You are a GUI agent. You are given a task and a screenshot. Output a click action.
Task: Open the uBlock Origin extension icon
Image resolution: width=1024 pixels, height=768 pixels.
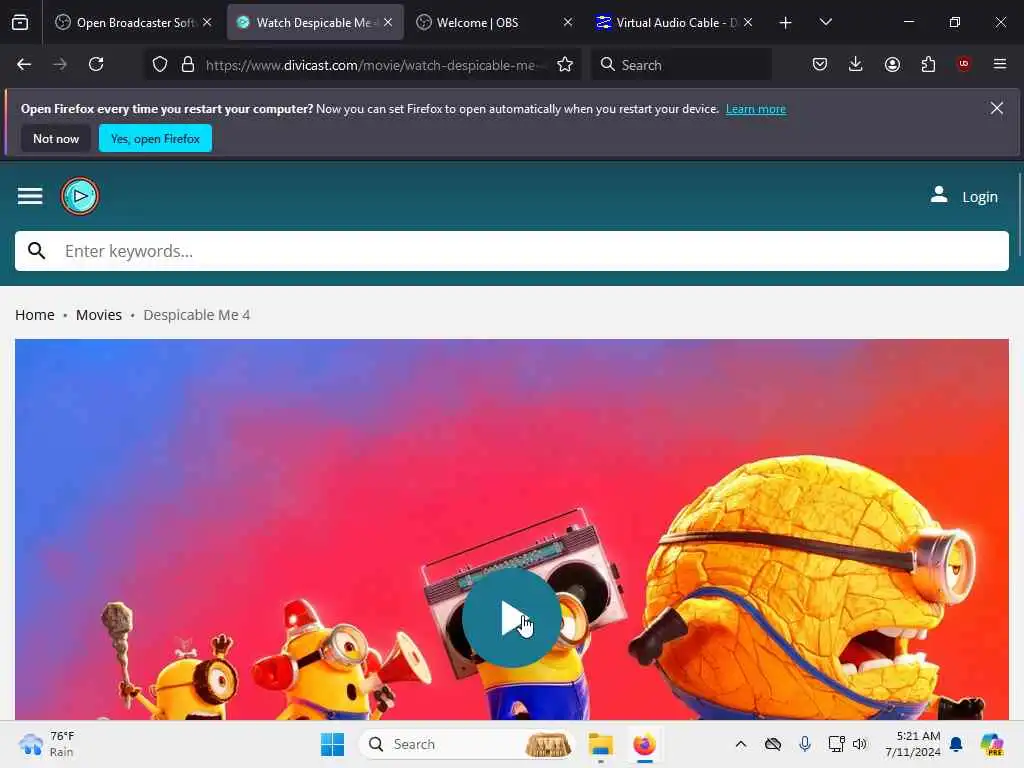(x=964, y=64)
